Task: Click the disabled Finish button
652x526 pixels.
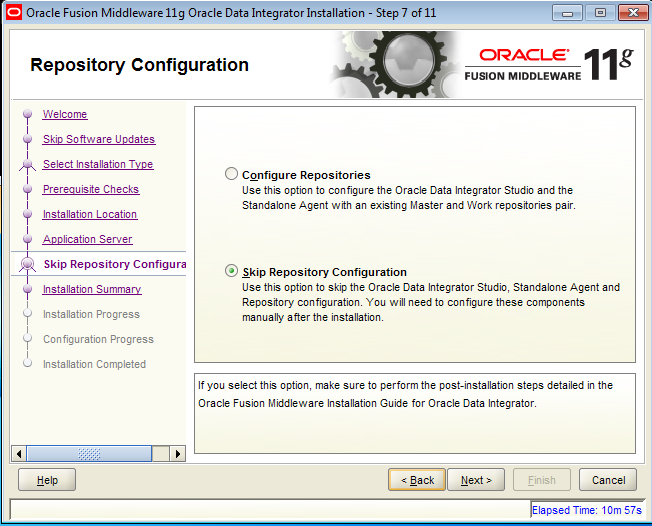Action: (x=542, y=480)
